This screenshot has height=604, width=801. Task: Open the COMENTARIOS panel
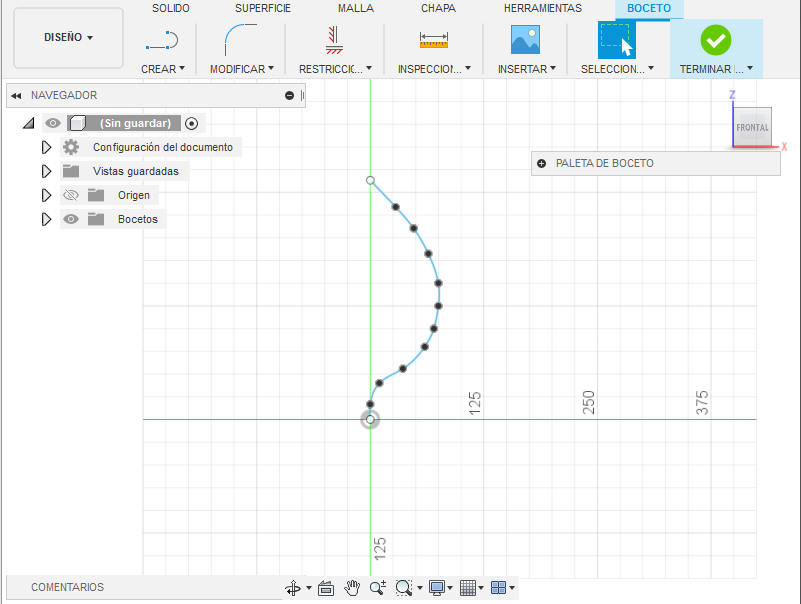(x=67, y=587)
